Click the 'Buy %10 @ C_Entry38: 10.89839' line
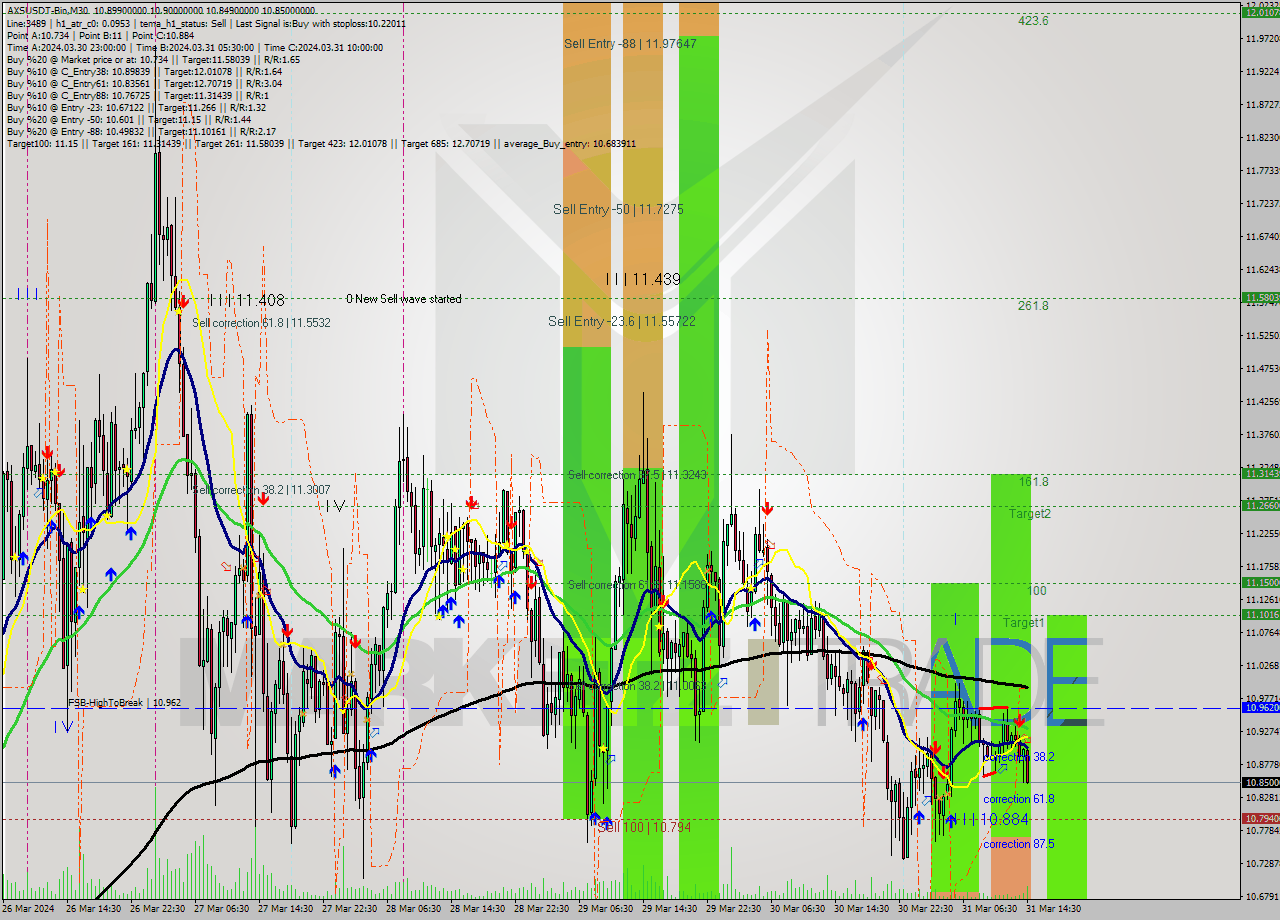 point(144,71)
